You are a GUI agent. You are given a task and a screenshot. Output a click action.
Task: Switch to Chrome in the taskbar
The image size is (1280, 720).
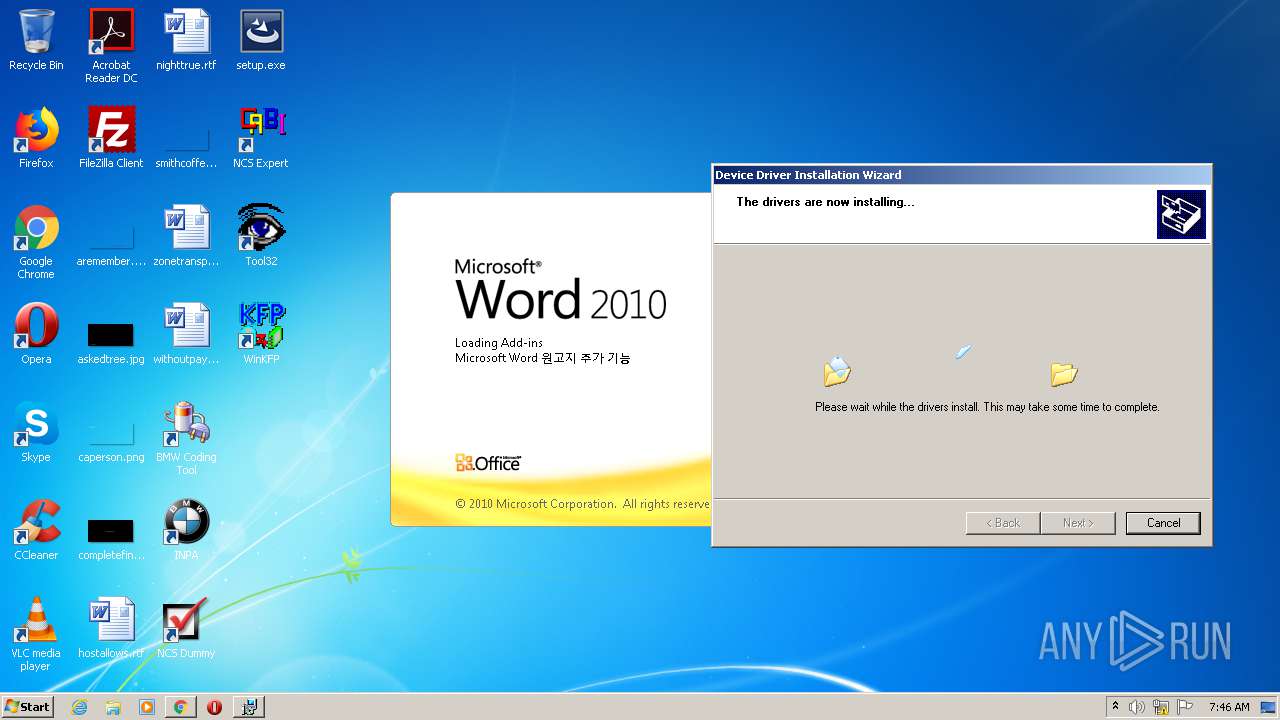[180, 707]
